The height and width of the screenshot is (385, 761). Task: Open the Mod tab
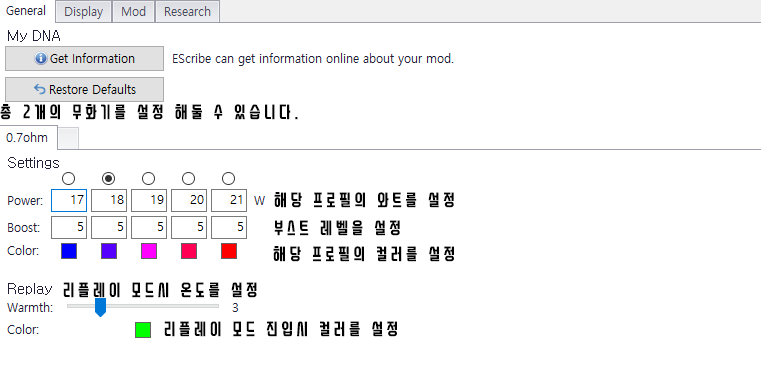[x=133, y=12]
